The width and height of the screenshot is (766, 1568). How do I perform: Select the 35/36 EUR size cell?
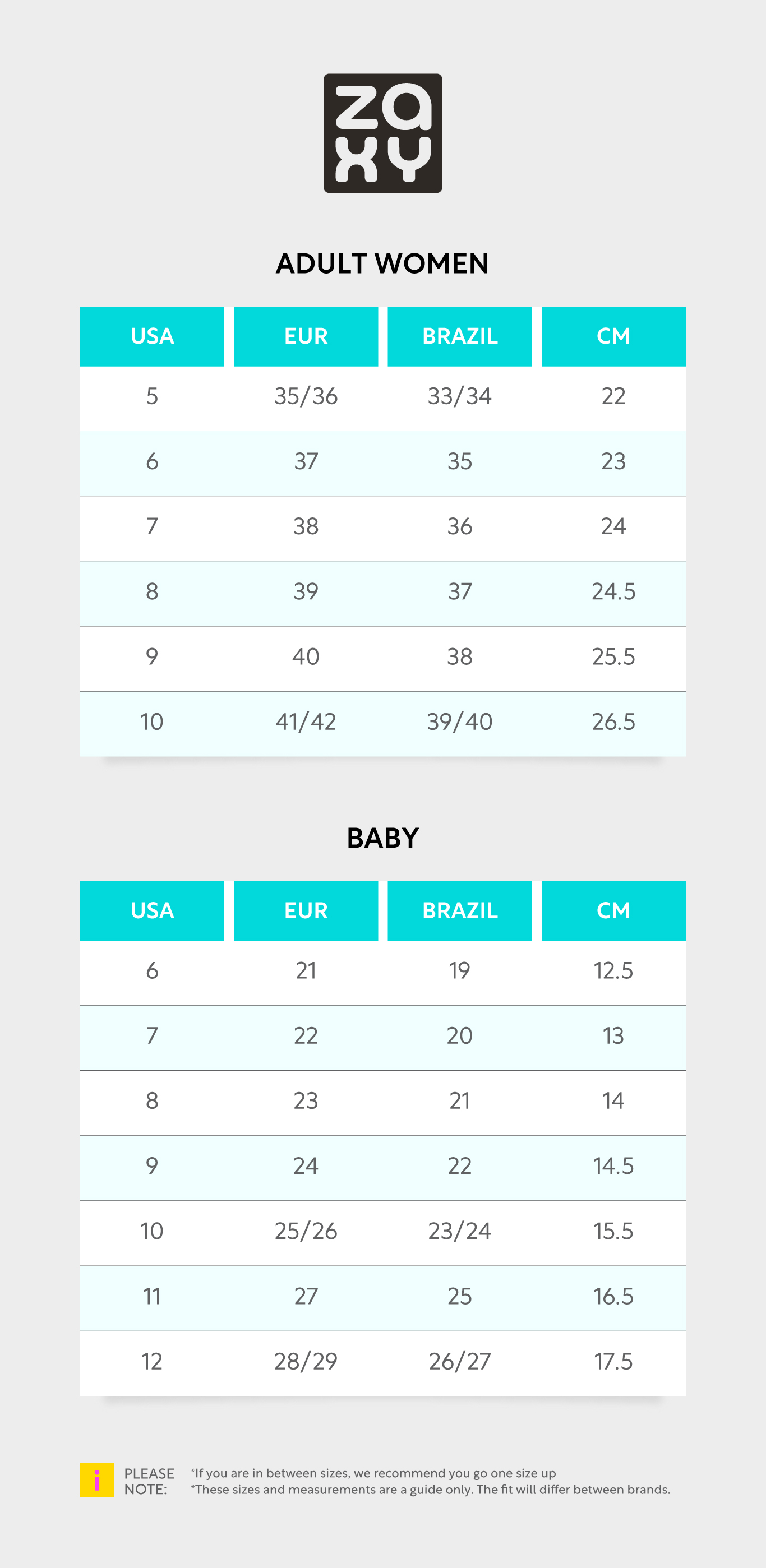pos(306,396)
